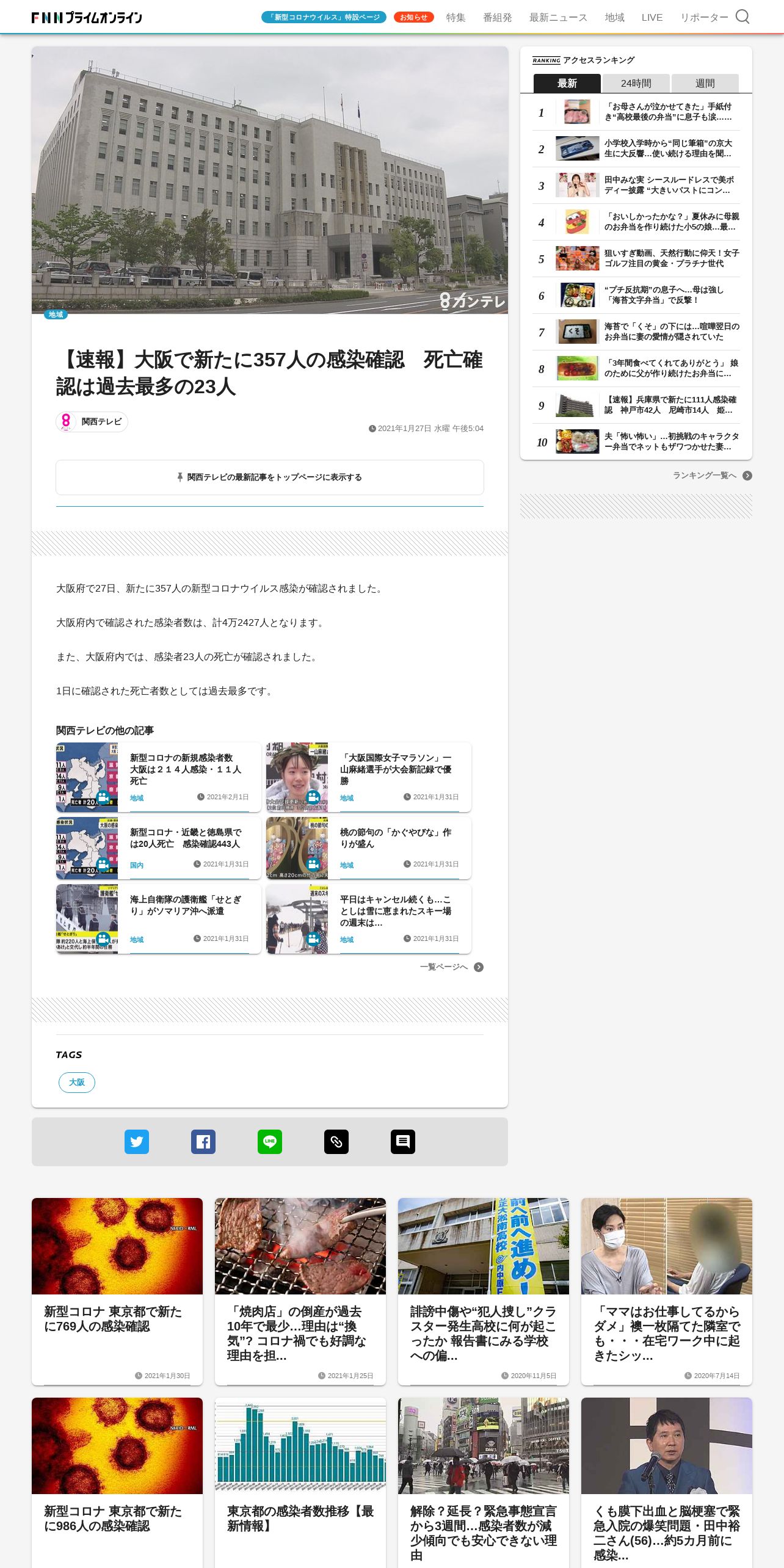Open 新型コロナウイルス特設ページ pill button
This screenshot has width=784, height=1568.
(x=324, y=17)
